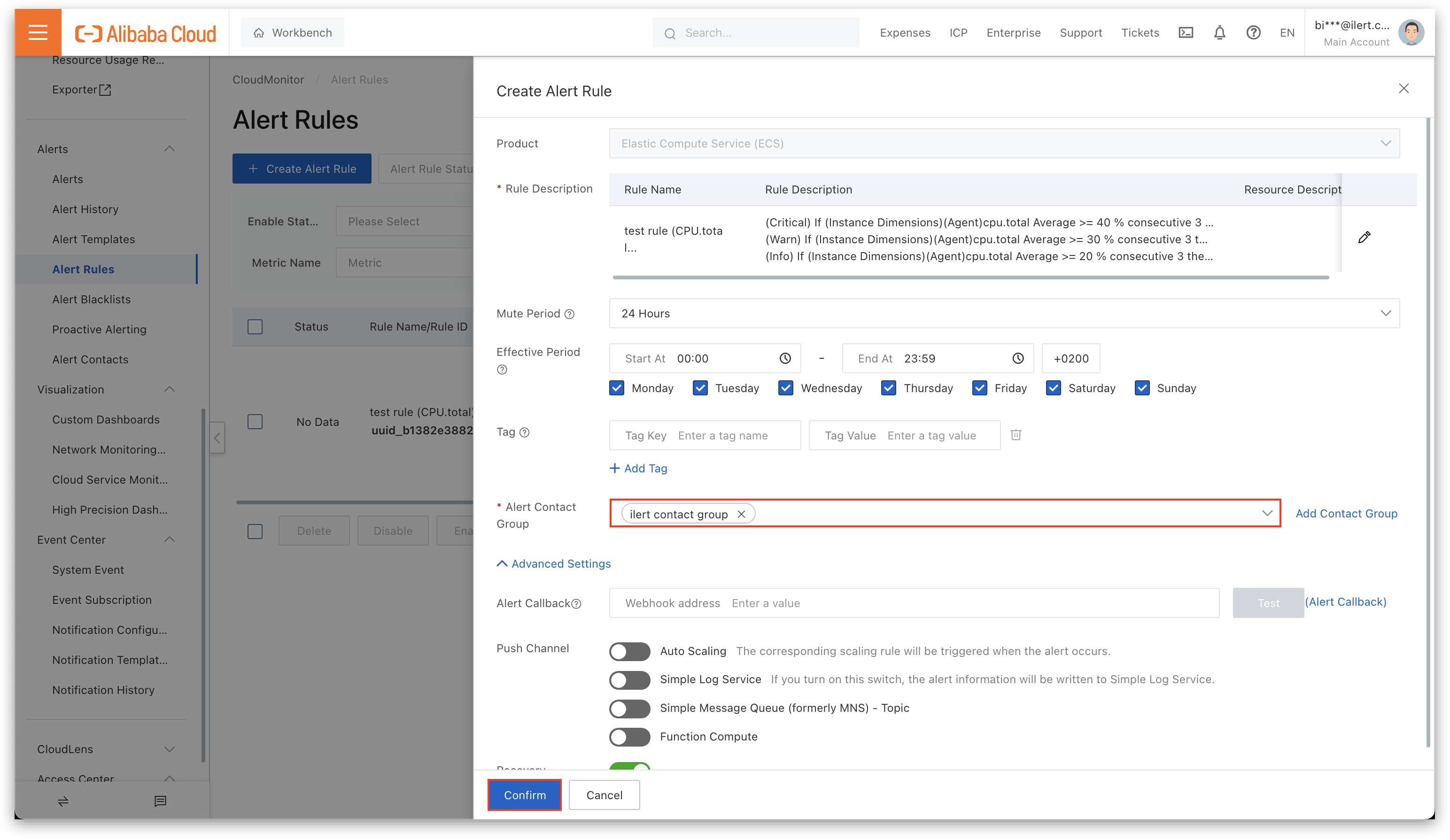Delete tag row with trash icon
The height and width of the screenshot is (840, 1450).
pos(1016,435)
